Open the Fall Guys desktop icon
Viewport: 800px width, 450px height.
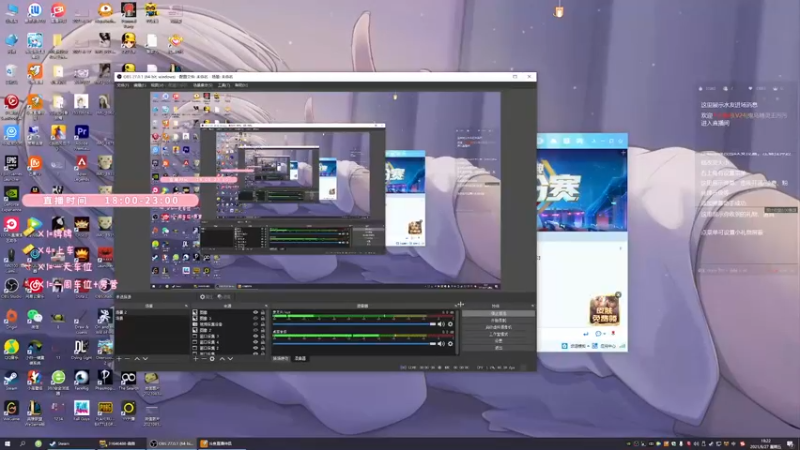click(x=82, y=410)
